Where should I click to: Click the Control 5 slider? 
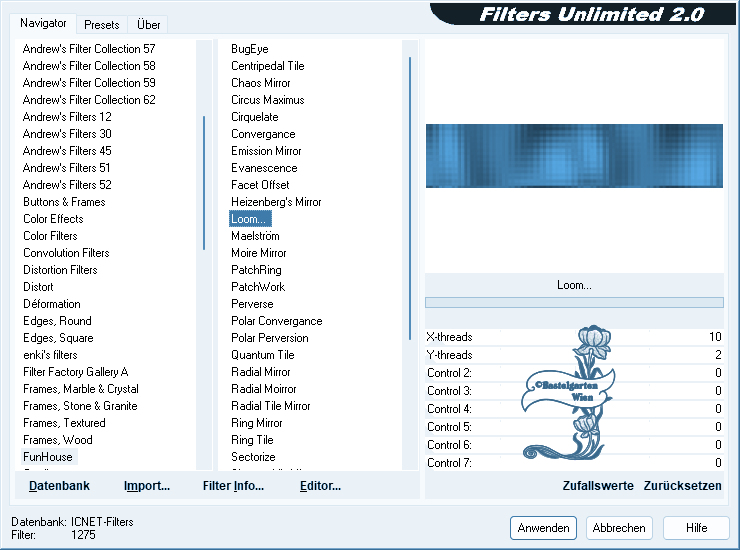574,427
